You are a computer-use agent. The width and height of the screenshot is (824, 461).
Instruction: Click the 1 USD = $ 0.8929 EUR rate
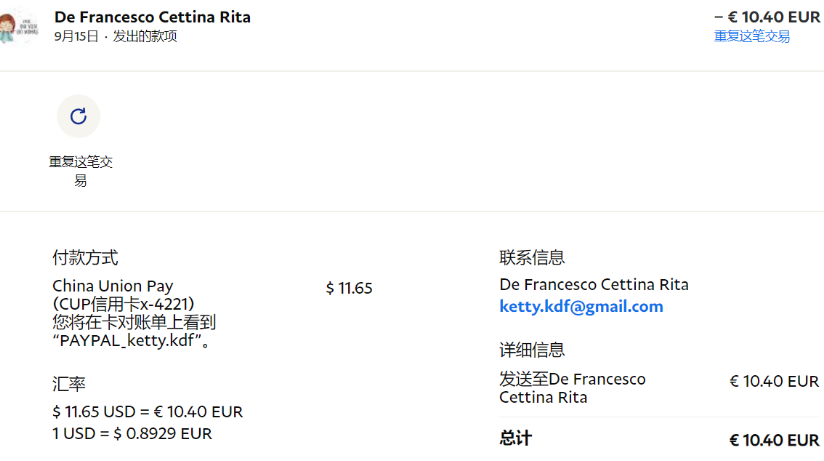[132, 433]
